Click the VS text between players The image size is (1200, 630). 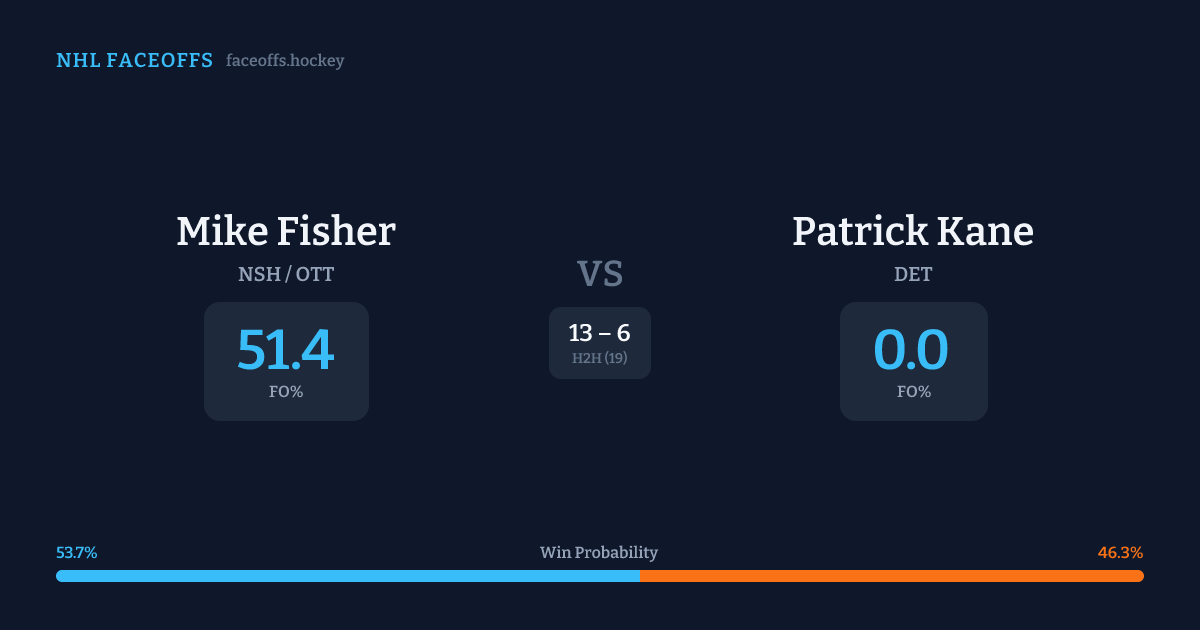600,273
